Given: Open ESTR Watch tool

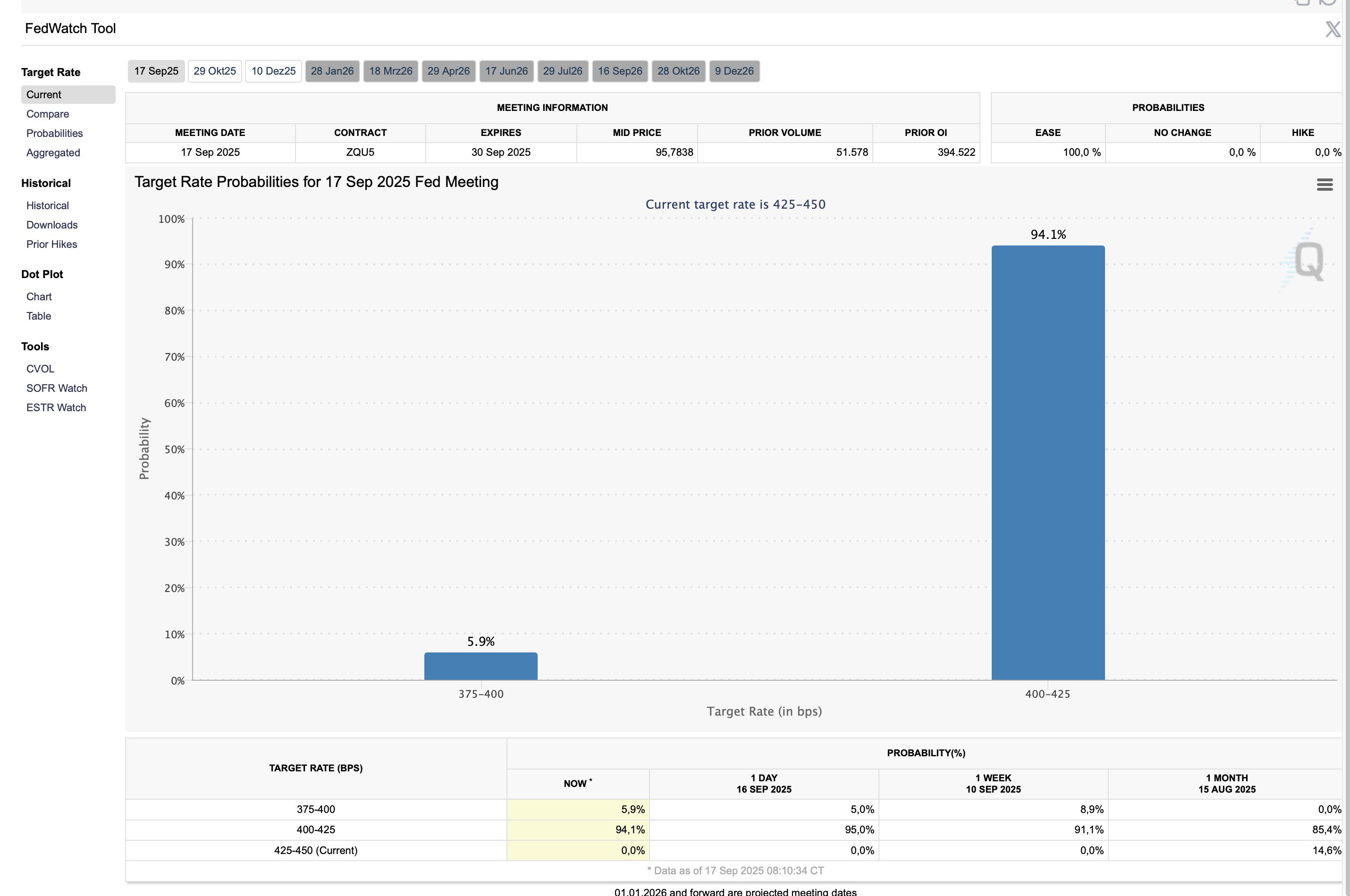Looking at the screenshot, I should tap(56, 407).
